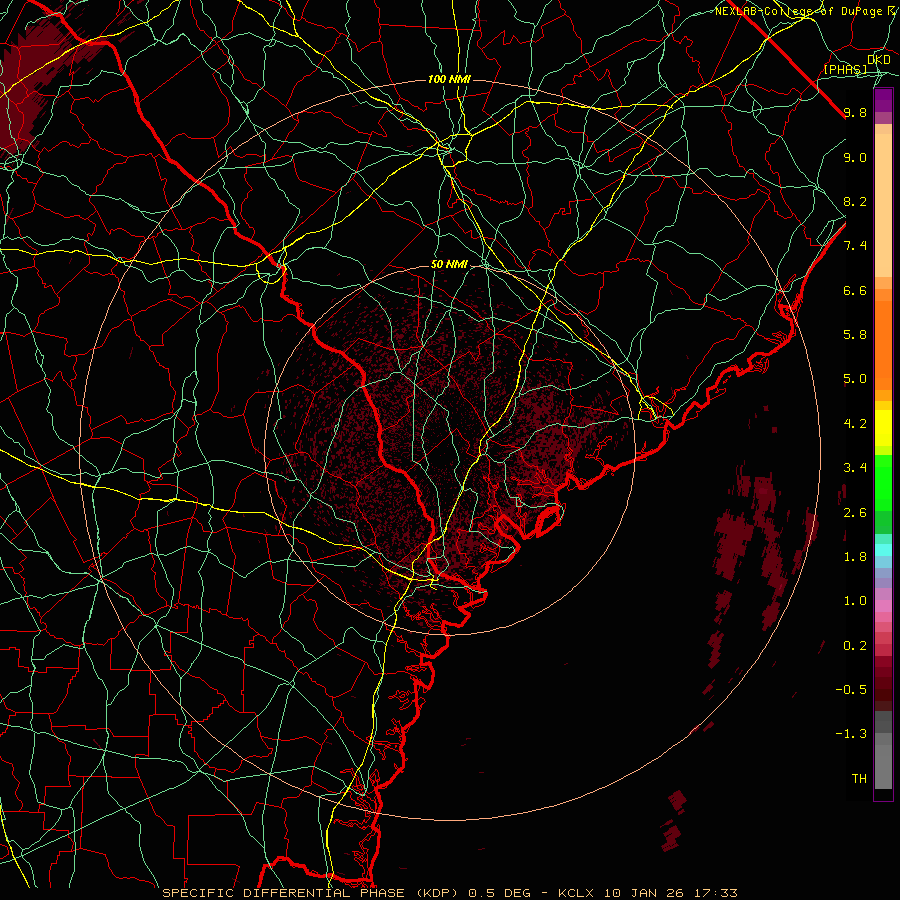Click the [PHAS] label above the color bar
This screenshot has height=900, width=900.
pyautogui.click(x=845, y=70)
